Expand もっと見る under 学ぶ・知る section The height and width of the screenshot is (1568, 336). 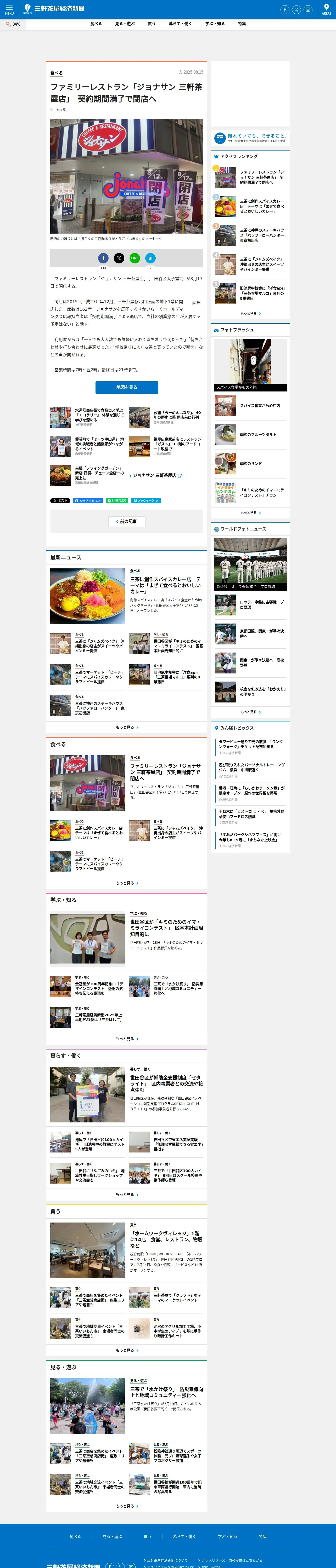pyautogui.click(x=127, y=1039)
